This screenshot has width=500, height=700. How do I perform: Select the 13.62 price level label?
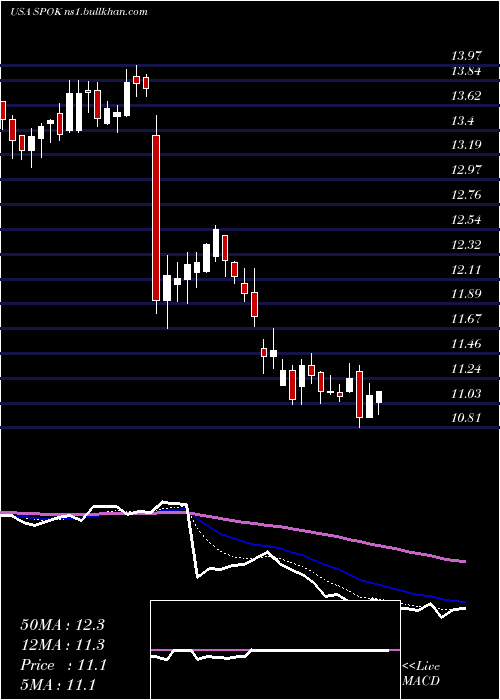tap(466, 96)
